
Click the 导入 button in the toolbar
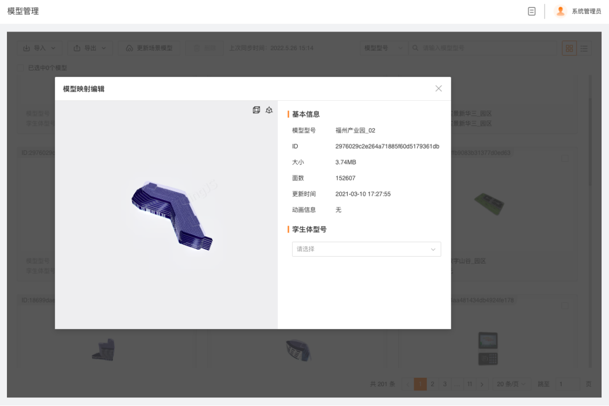tap(40, 48)
